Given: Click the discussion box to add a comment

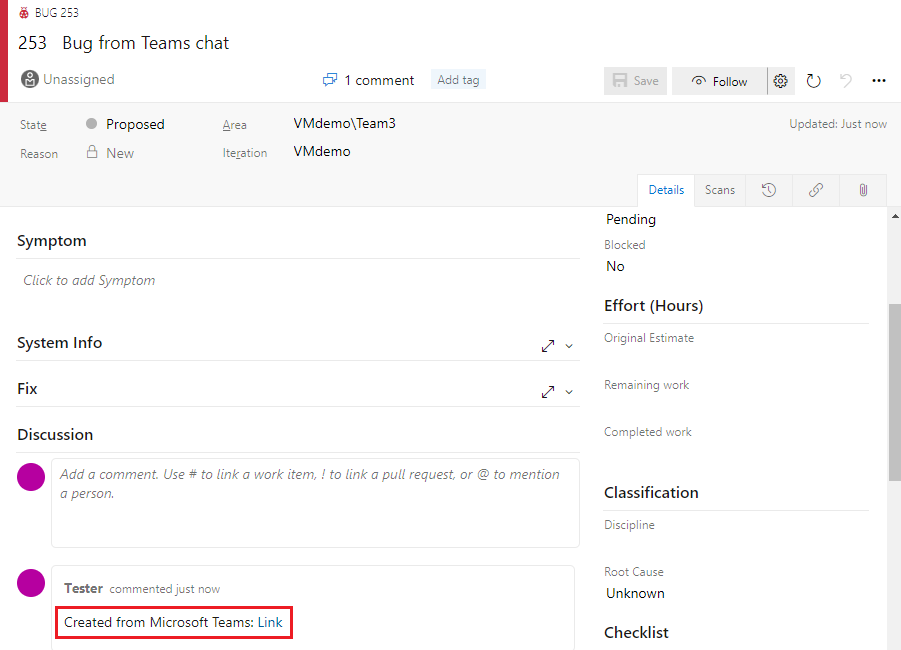Looking at the screenshot, I should [x=315, y=500].
